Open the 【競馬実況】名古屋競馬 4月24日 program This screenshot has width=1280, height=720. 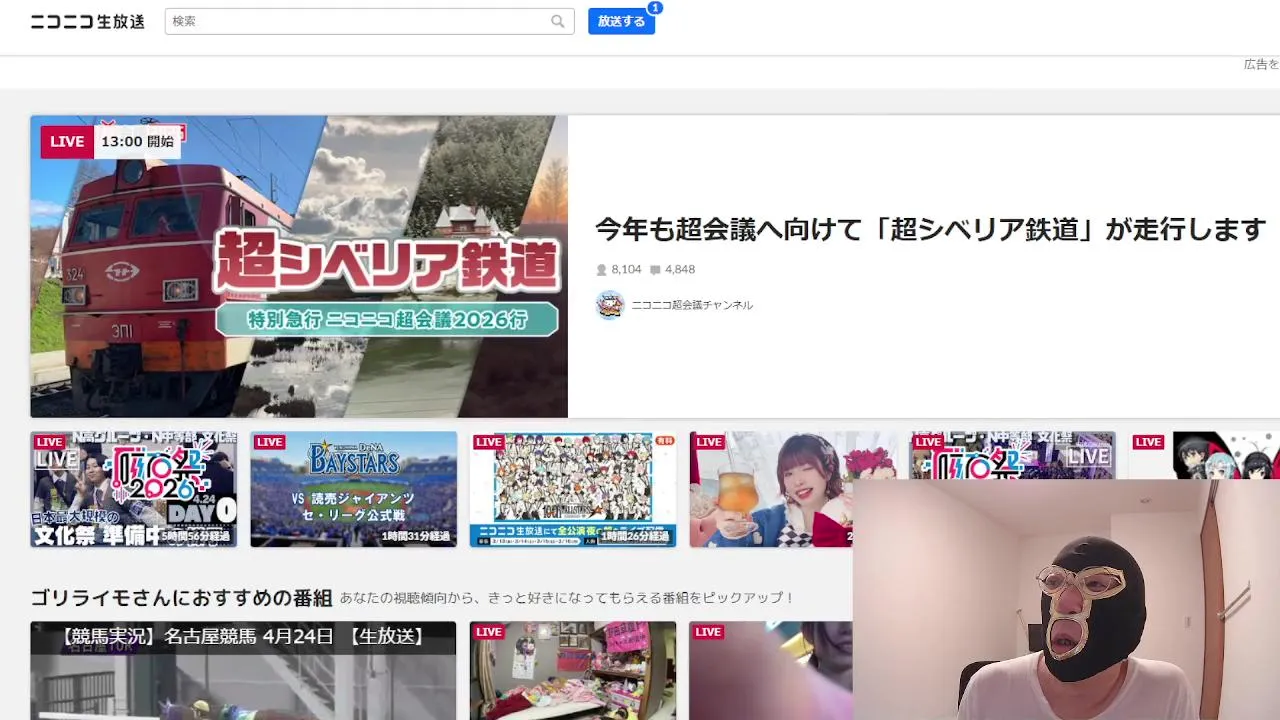243,670
